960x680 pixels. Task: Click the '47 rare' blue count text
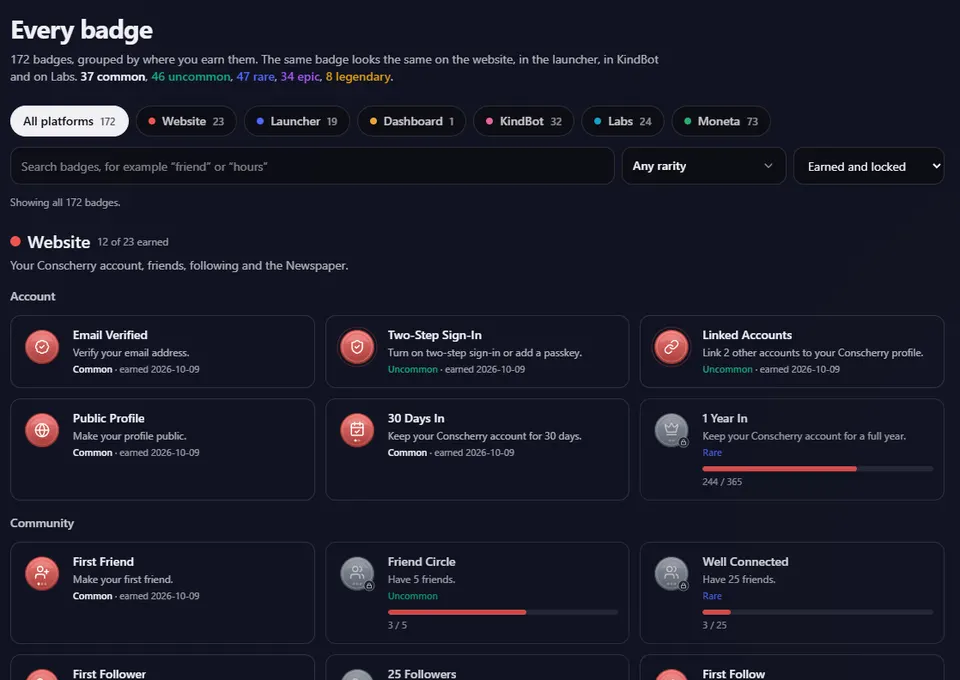[x=255, y=77]
